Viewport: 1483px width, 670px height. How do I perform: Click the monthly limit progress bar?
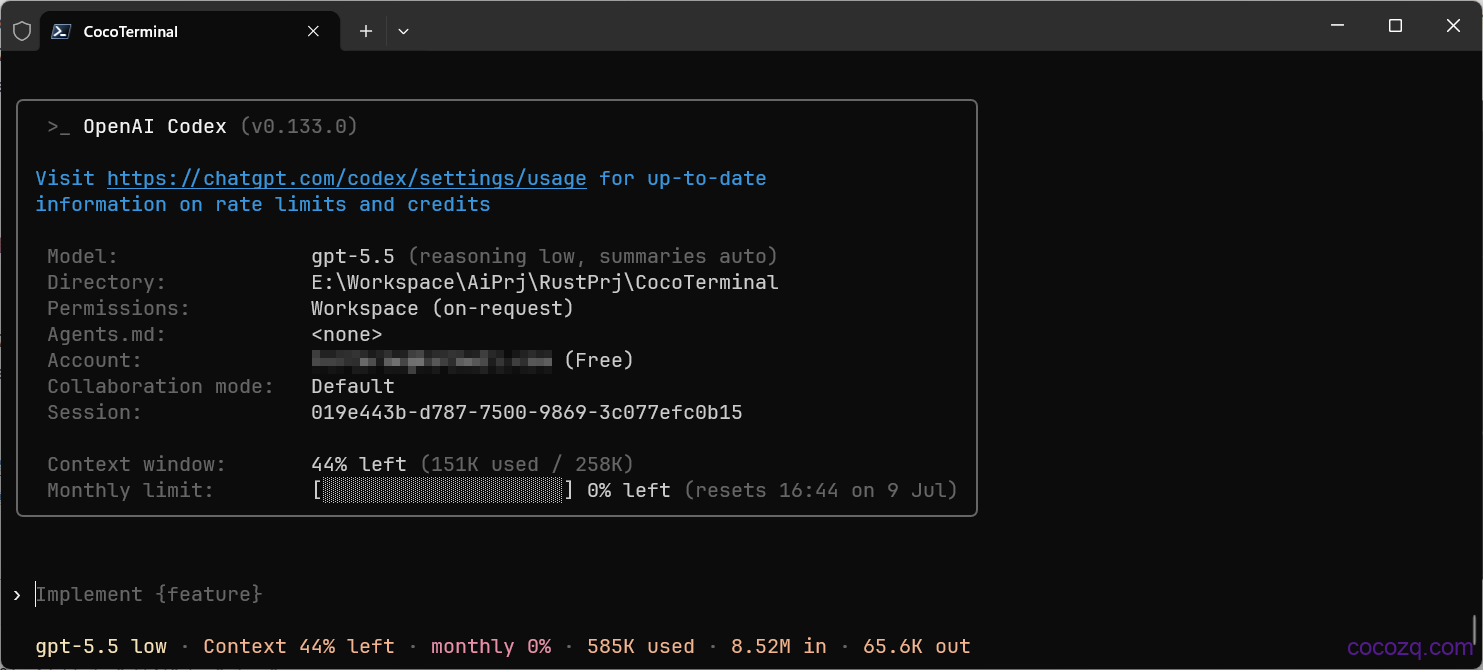click(x=443, y=490)
